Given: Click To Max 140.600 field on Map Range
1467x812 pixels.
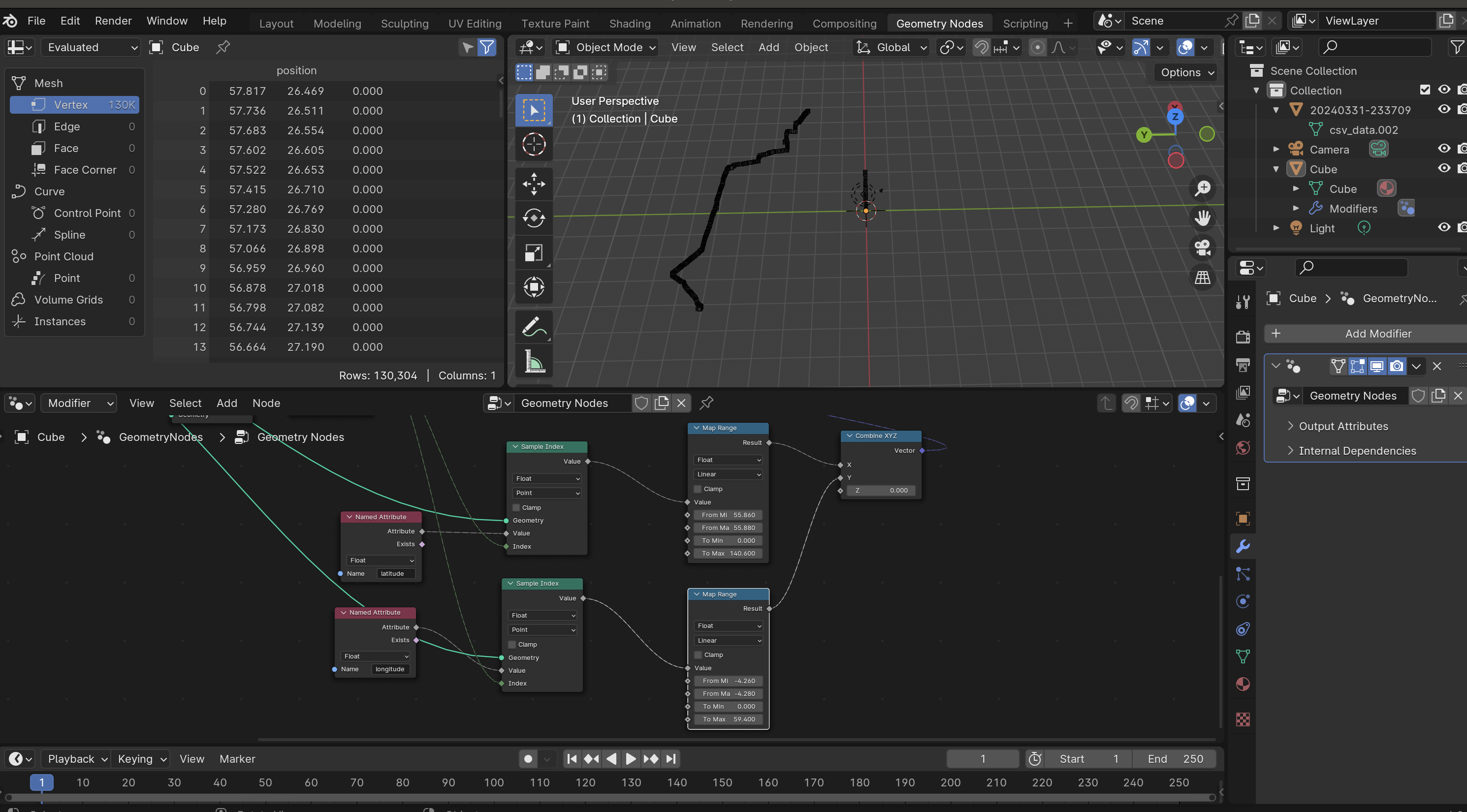Looking at the screenshot, I should tap(728, 554).
